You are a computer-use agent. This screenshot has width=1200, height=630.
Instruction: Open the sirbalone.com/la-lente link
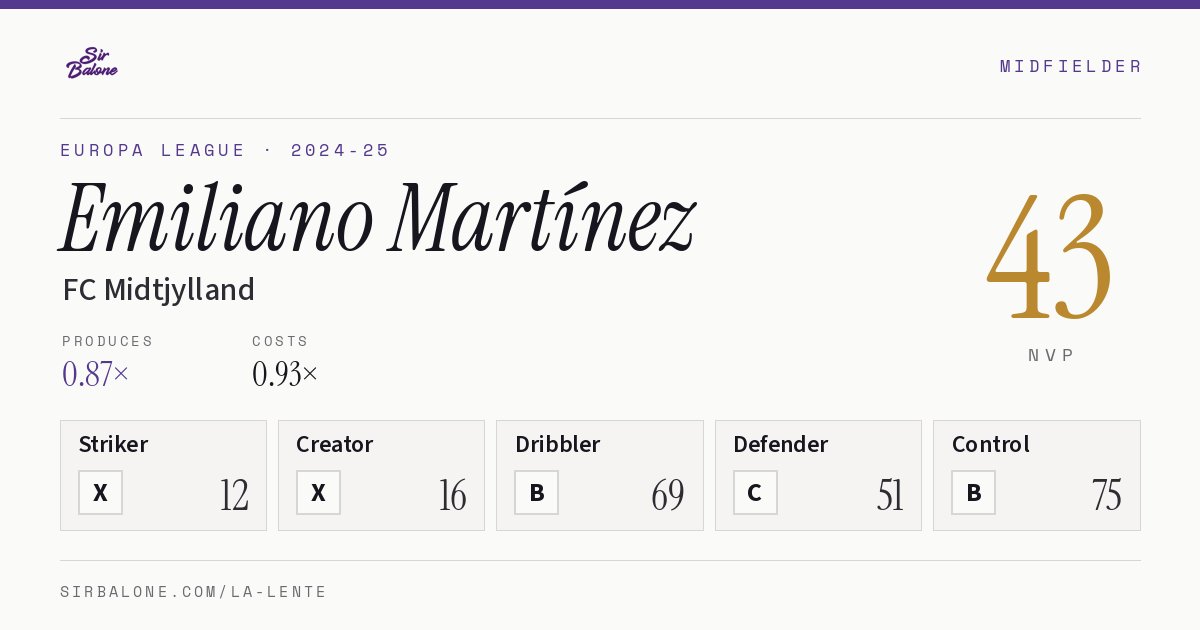click(x=194, y=592)
